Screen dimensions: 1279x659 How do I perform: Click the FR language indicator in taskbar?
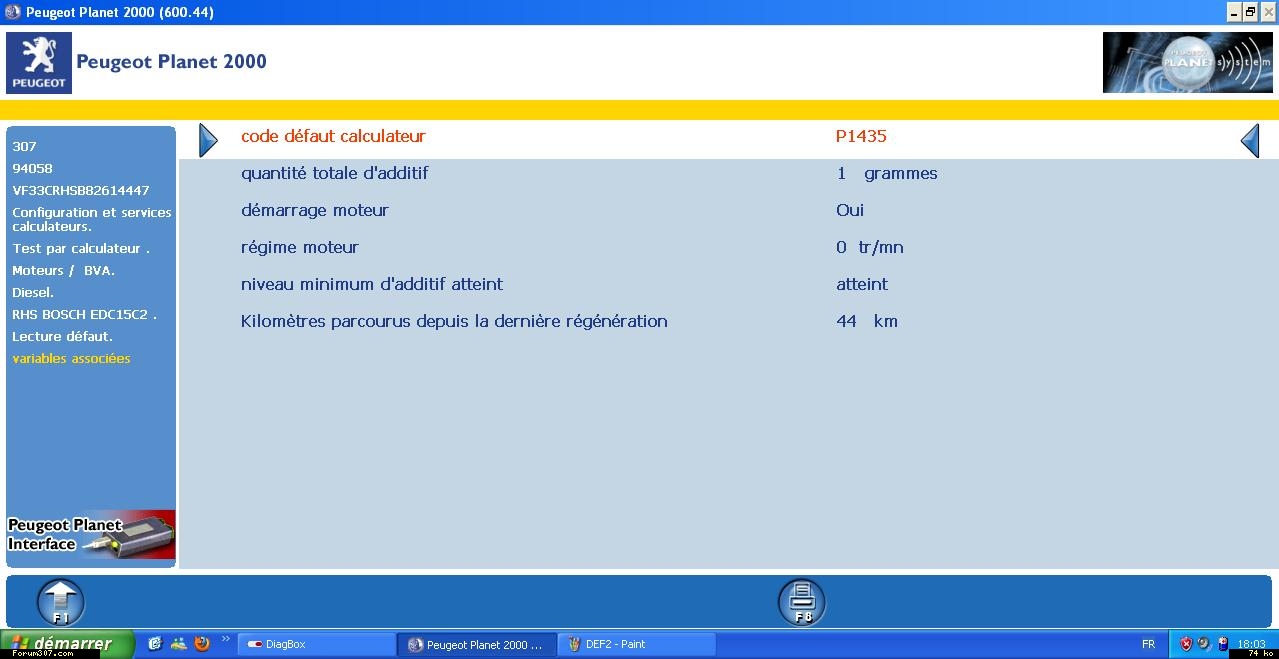click(x=1148, y=644)
